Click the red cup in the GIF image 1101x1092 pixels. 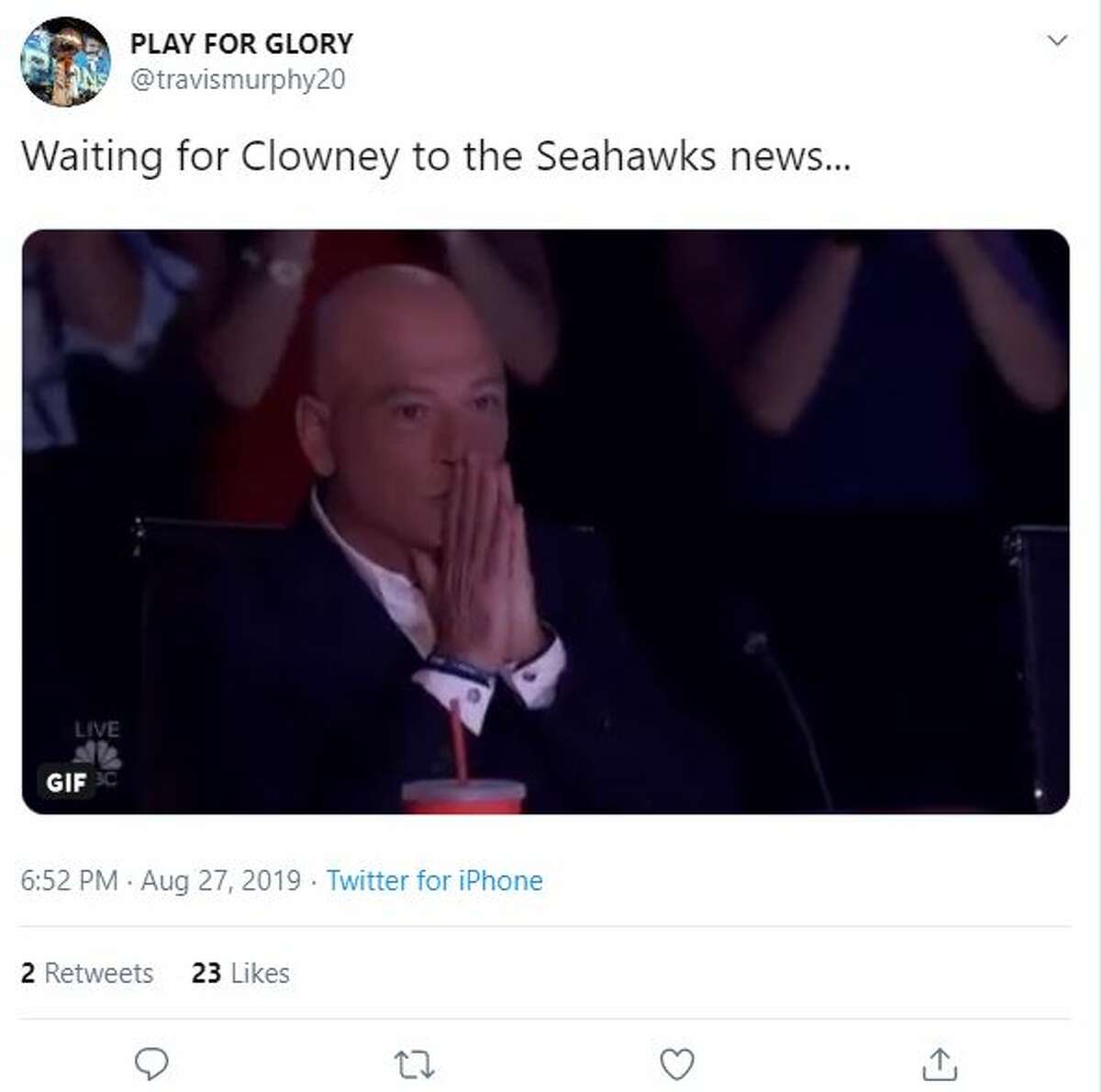click(x=463, y=789)
